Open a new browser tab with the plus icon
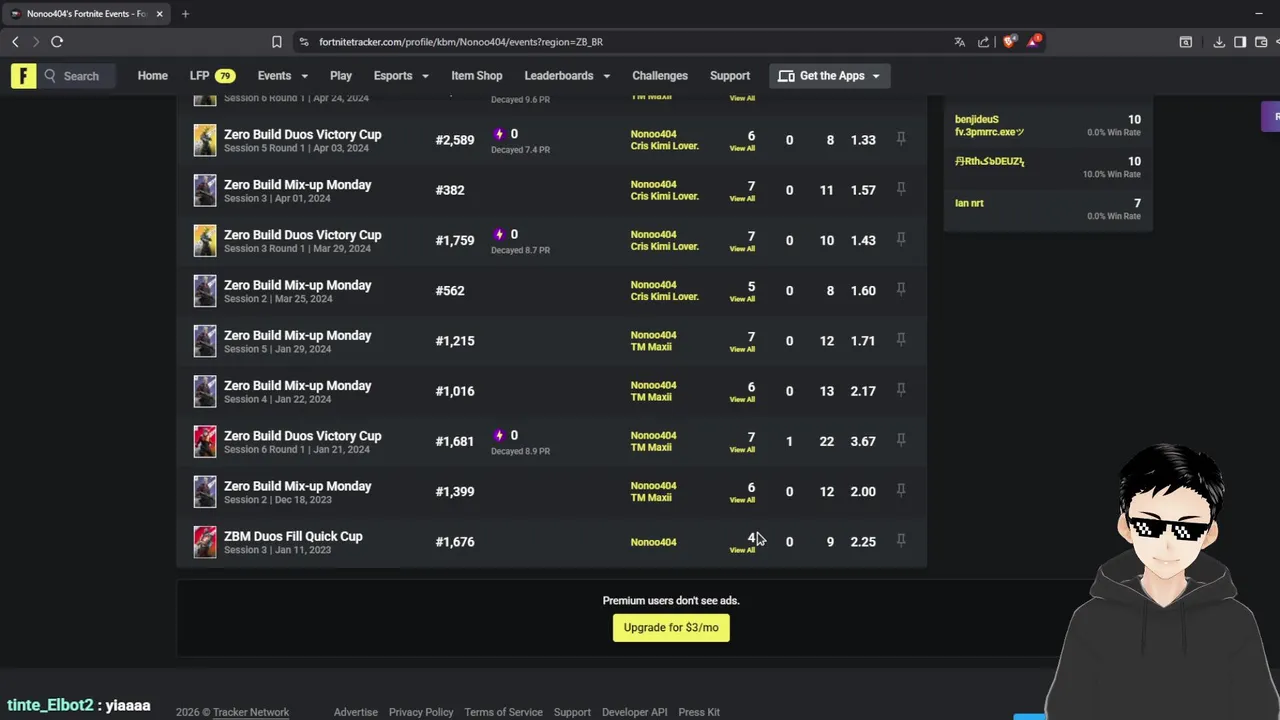This screenshot has width=1280, height=720. click(x=185, y=14)
